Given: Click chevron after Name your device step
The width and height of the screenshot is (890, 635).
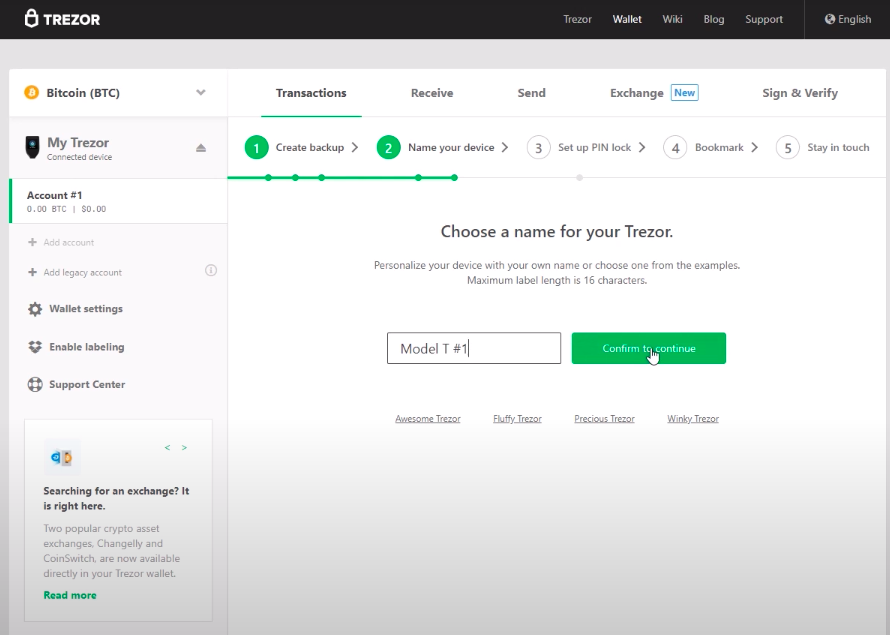Looking at the screenshot, I should [x=505, y=148].
